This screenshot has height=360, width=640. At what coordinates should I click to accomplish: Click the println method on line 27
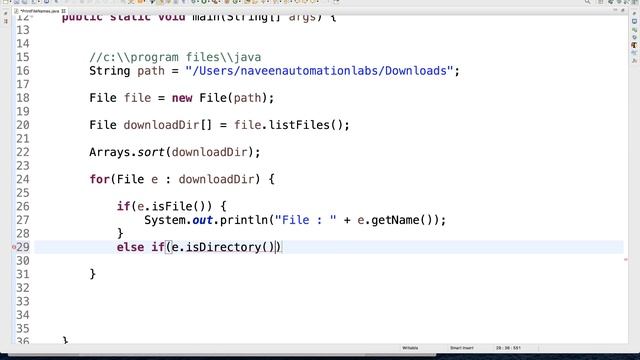click(244, 220)
